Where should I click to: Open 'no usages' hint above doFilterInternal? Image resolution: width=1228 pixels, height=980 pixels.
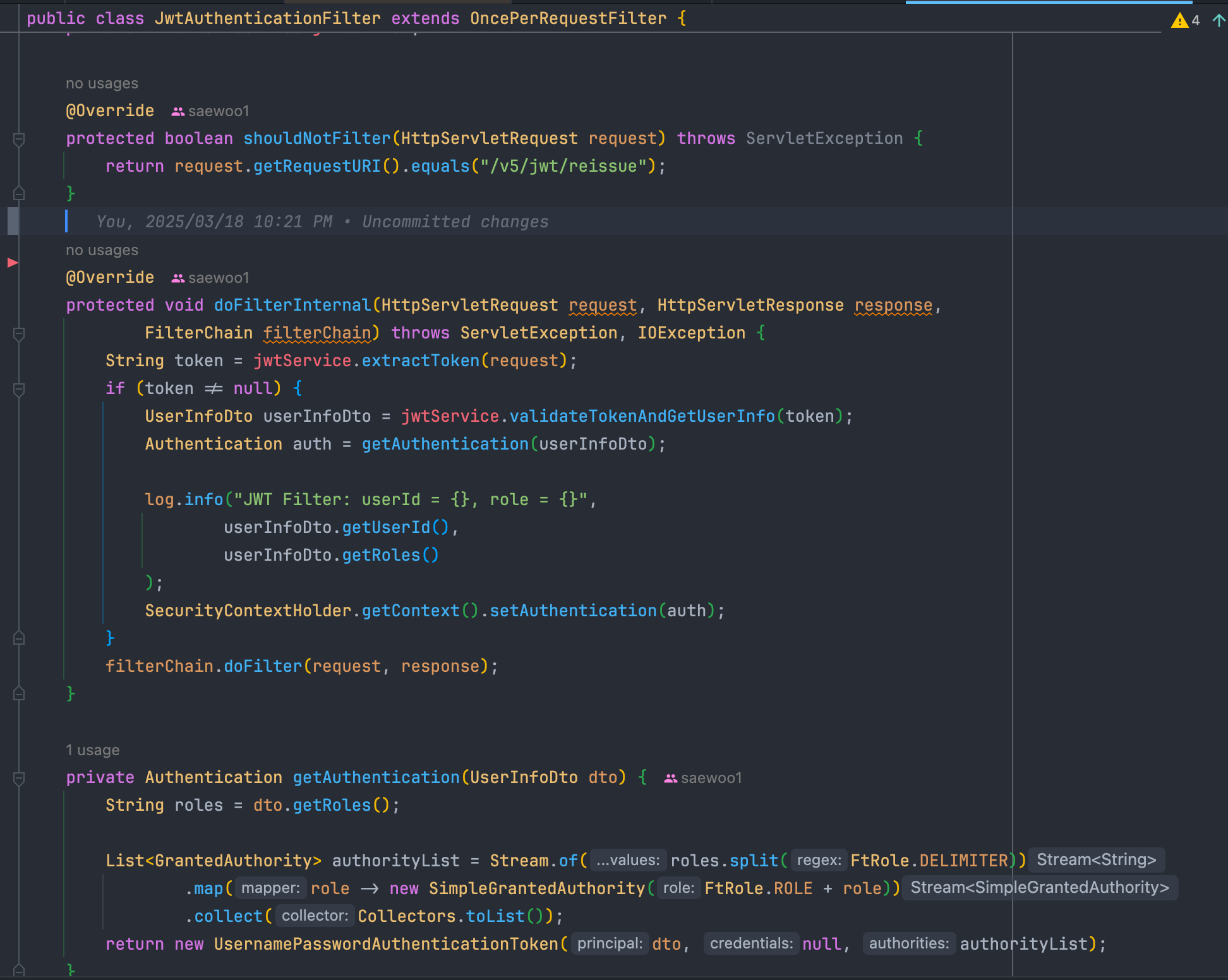click(102, 250)
